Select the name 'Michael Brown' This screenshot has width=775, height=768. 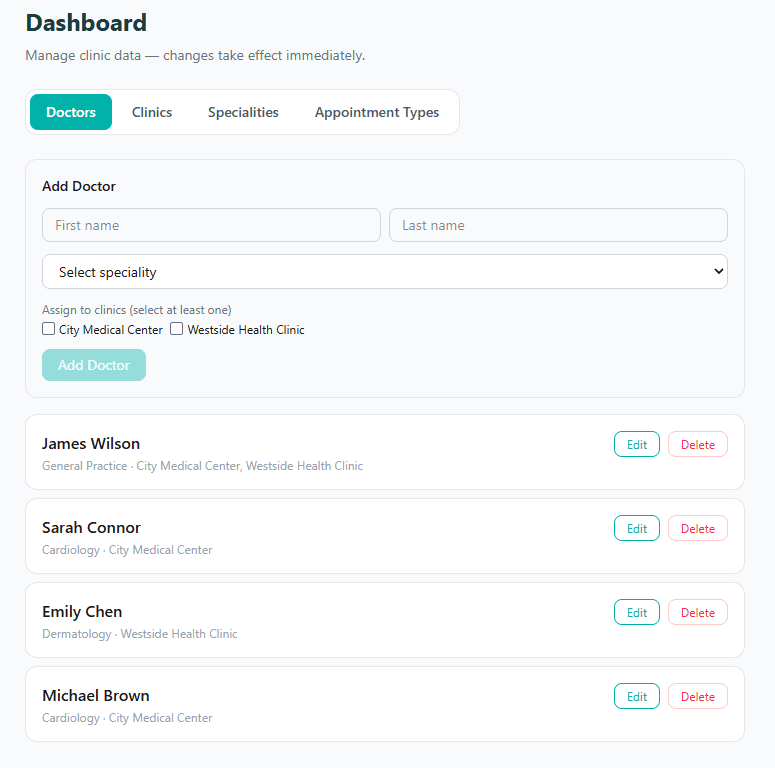96,696
